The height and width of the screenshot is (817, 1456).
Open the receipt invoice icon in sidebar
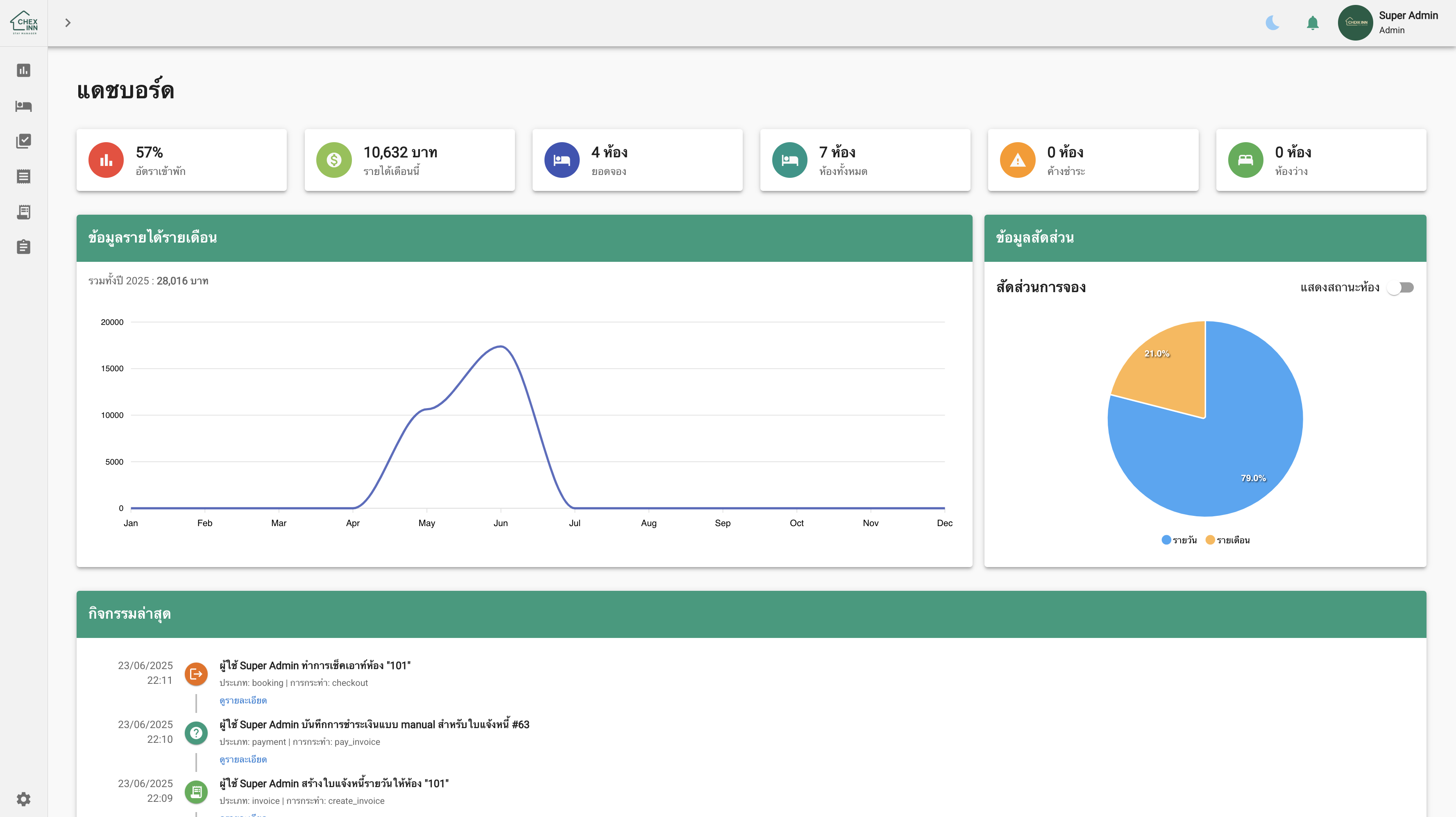[x=23, y=212]
